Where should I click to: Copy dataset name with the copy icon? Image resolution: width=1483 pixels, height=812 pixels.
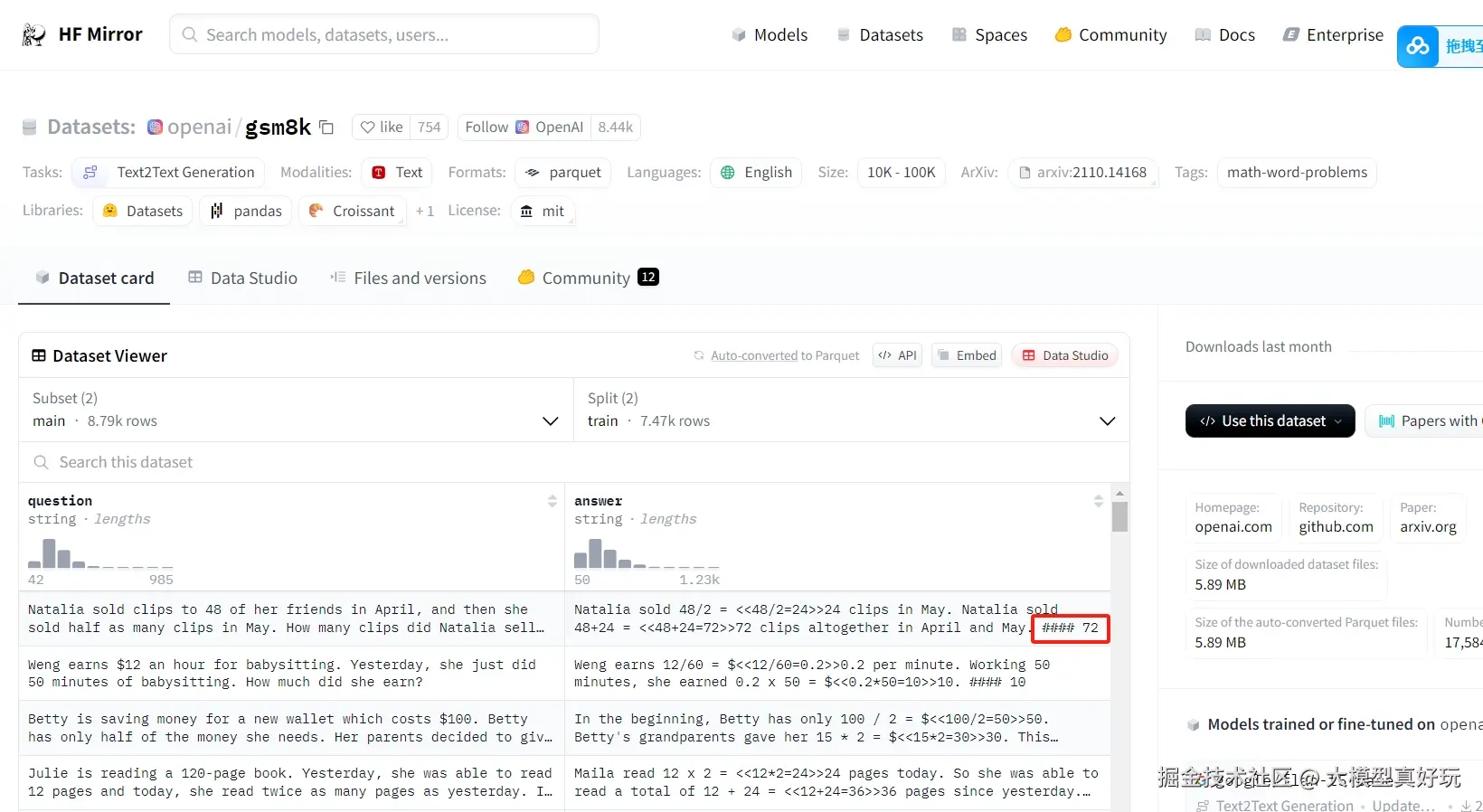(326, 127)
